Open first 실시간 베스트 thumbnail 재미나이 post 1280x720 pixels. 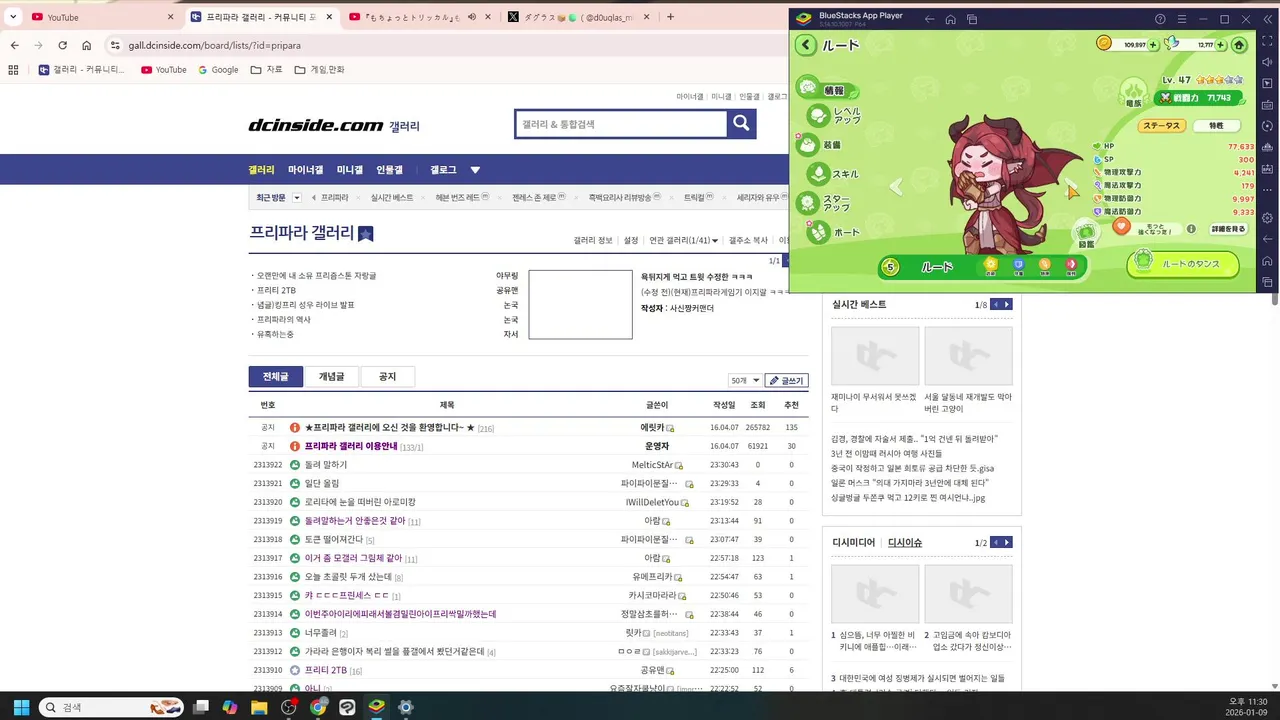pos(875,355)
